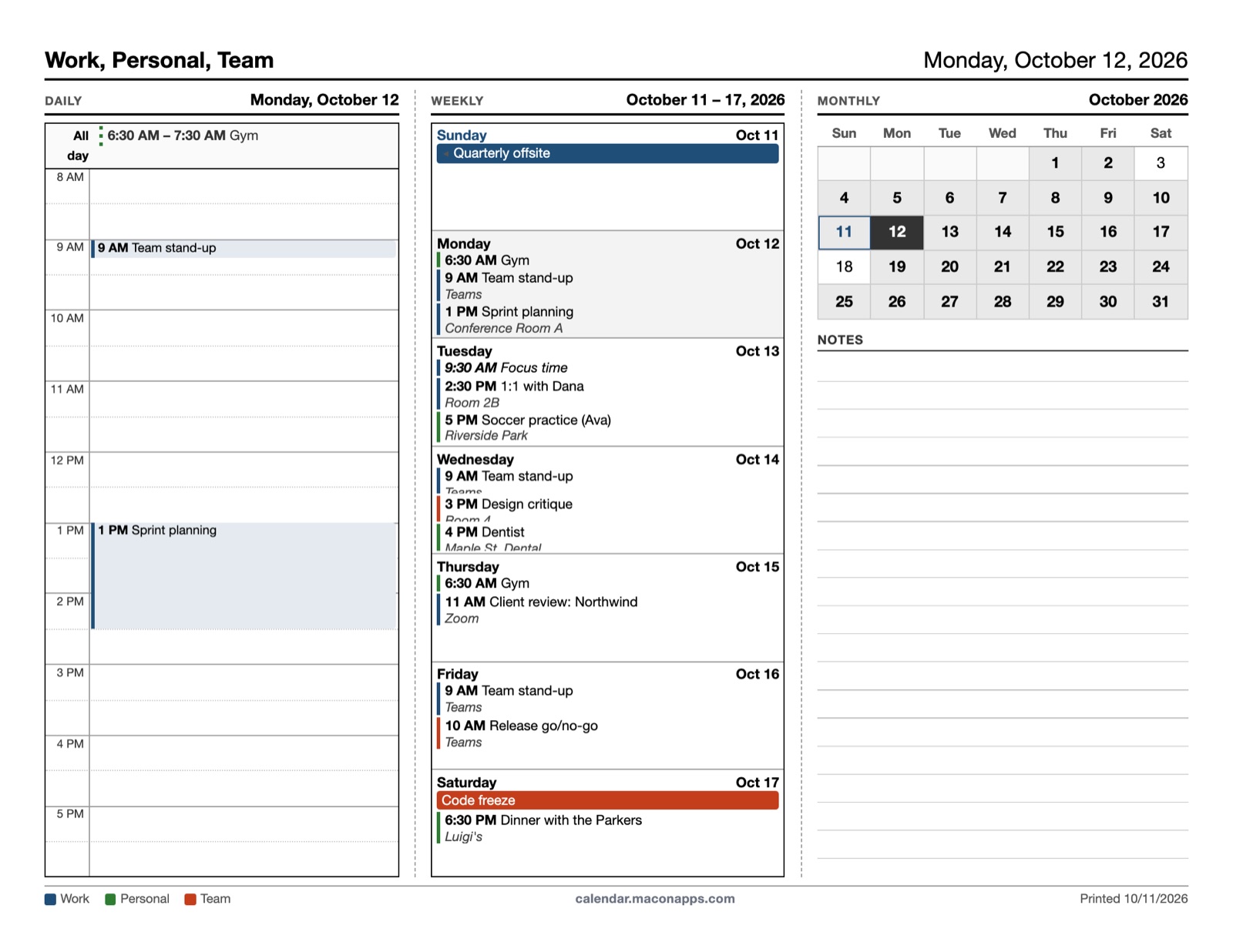Select October 20 in month grid
The width and height of the screenshot is (1233, 952).
[x=949, y=267]
